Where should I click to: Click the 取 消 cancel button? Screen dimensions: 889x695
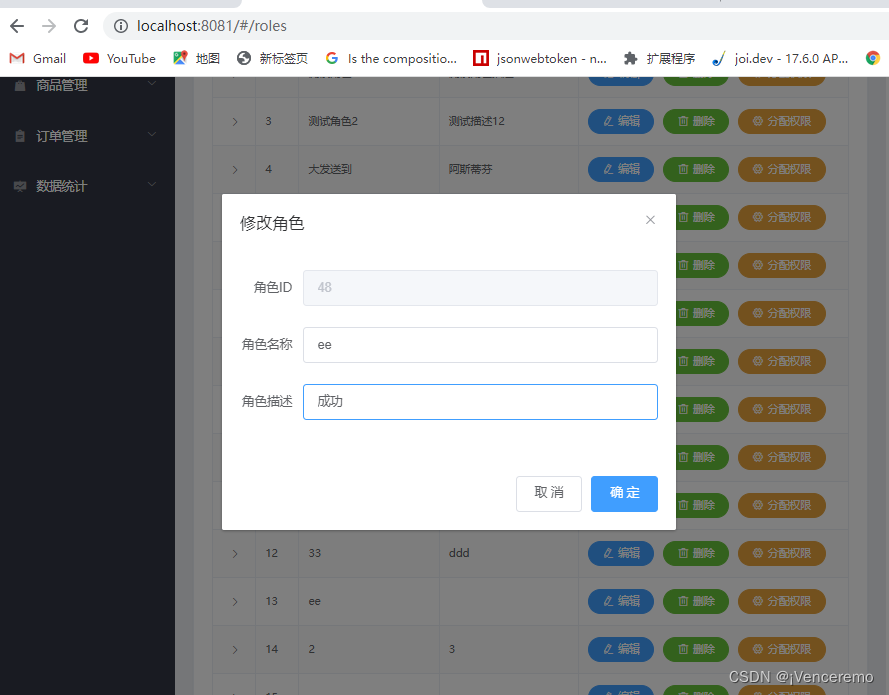click(548, 493)
